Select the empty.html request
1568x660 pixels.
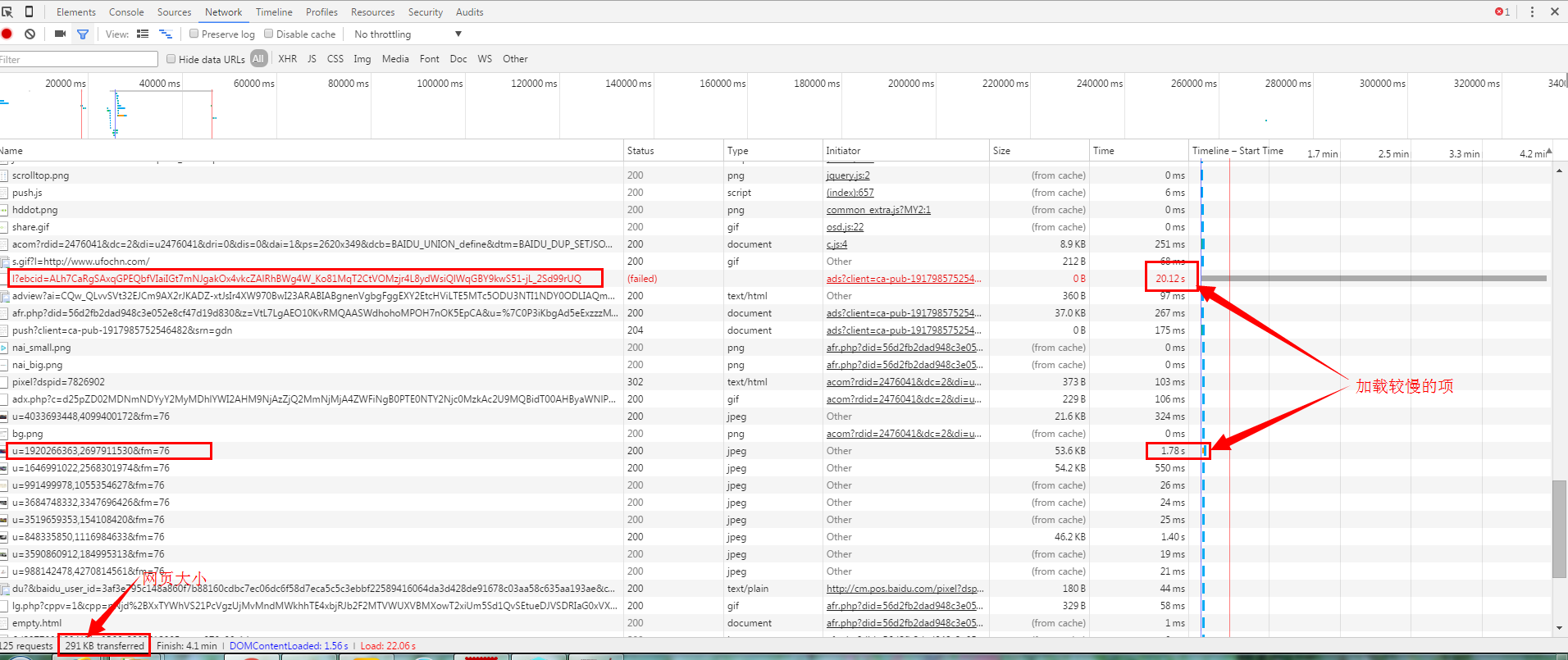click(775, 623)
